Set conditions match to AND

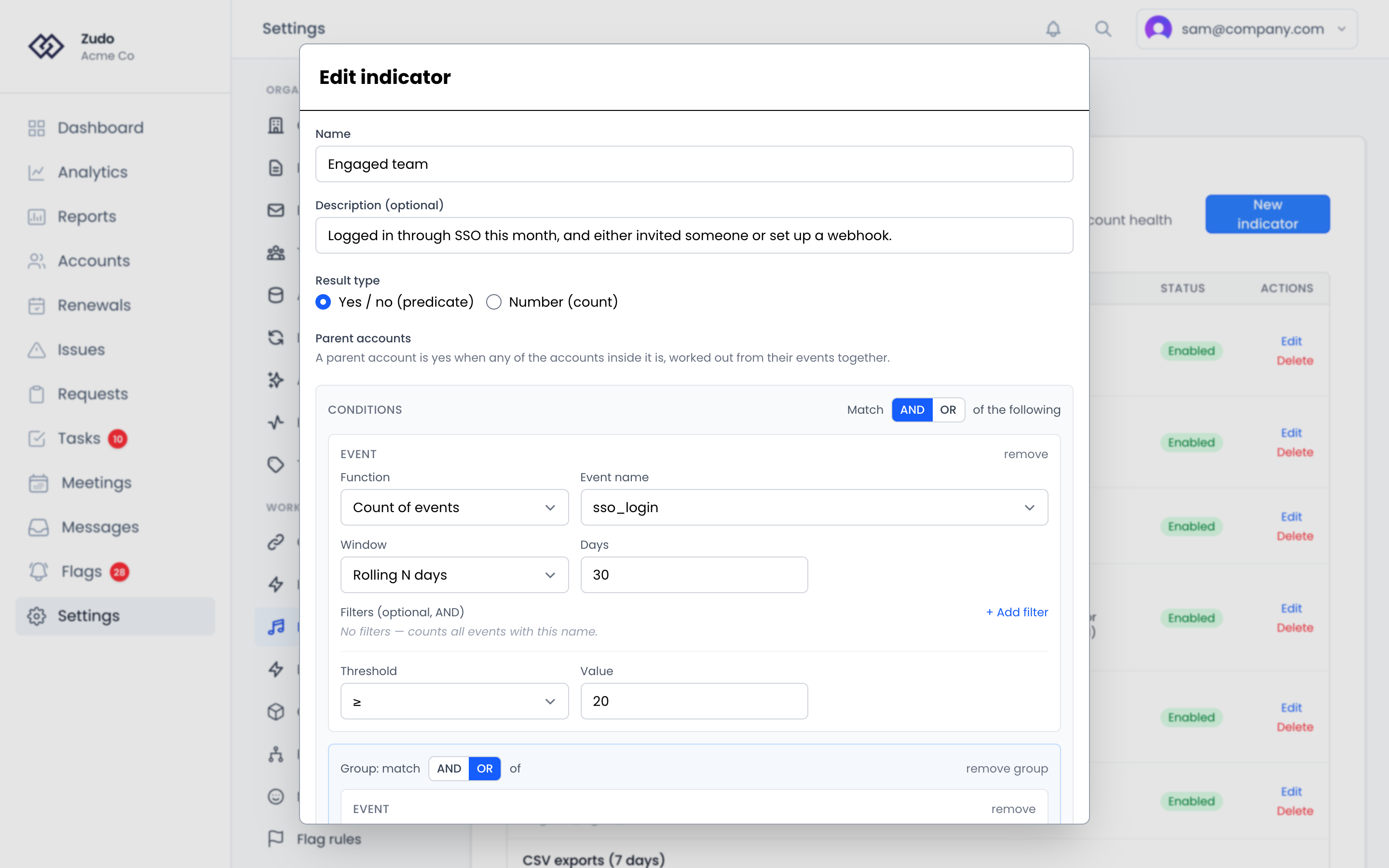tap(912, 410)
